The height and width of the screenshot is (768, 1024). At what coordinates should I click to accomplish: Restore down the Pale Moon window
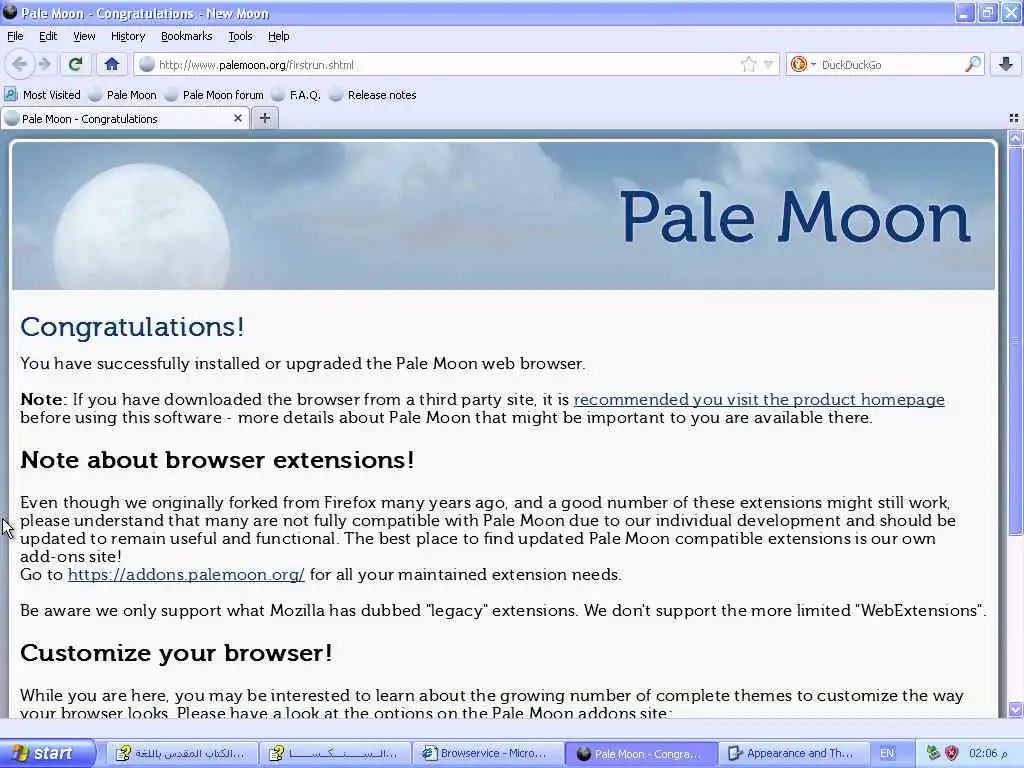[x=988, y=12]
